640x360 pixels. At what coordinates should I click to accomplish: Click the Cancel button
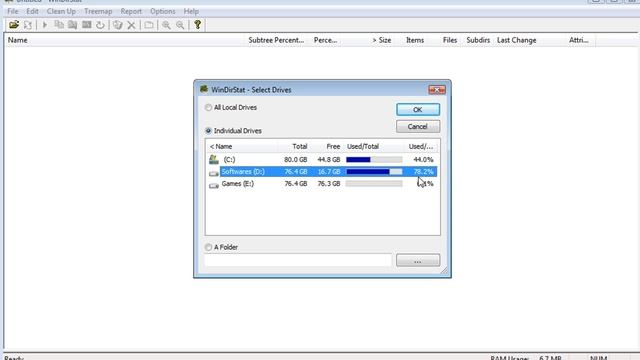click(418, 127)
